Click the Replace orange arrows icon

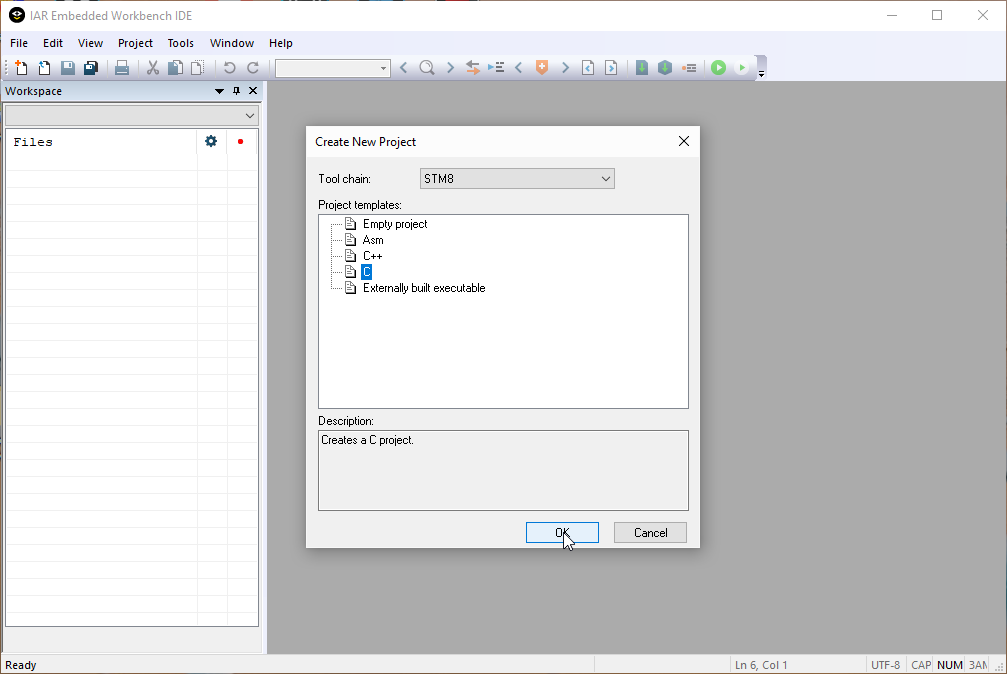pyautogui.click(x=473, y=67)
